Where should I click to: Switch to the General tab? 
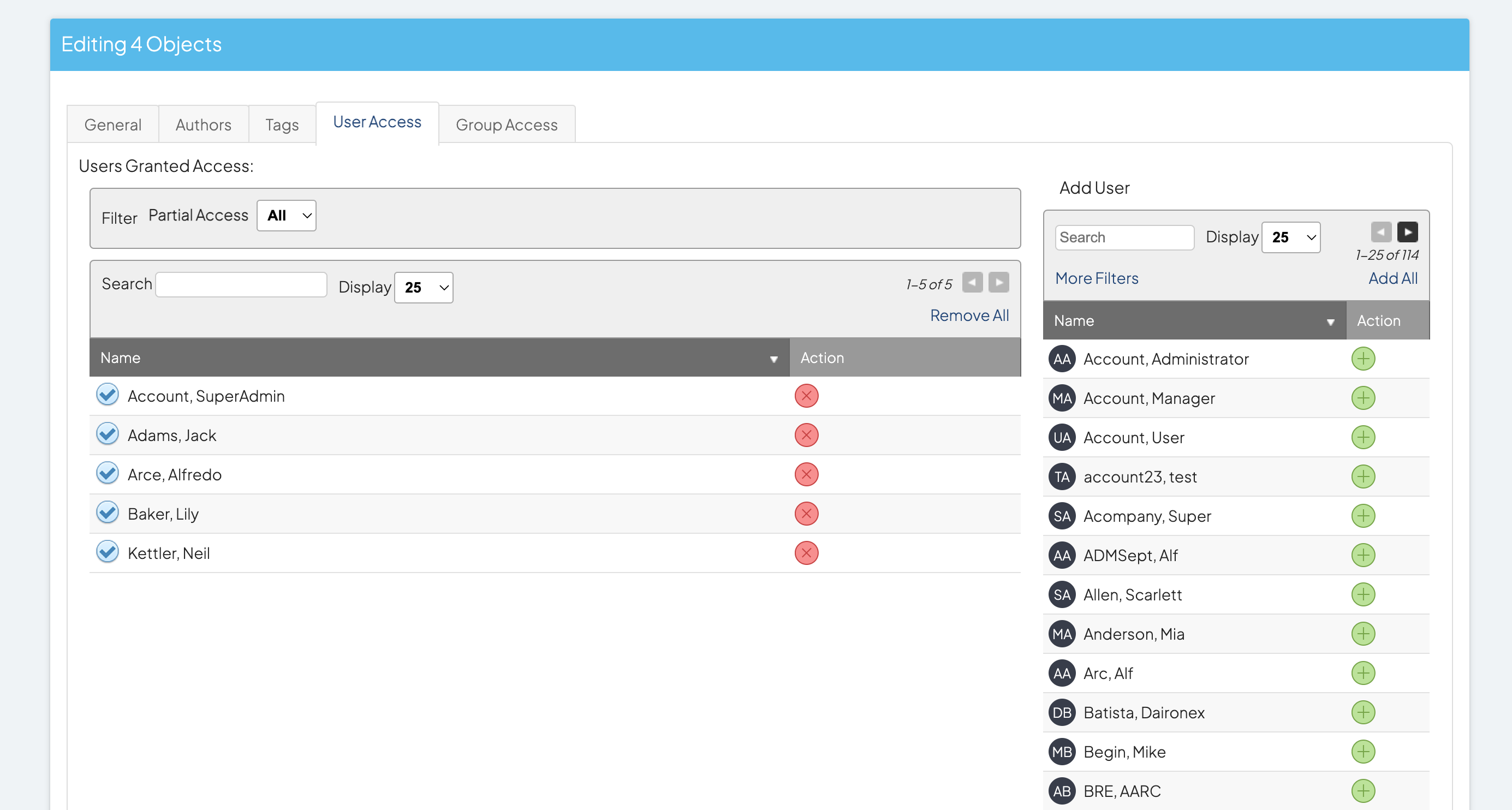click(112, 124)
